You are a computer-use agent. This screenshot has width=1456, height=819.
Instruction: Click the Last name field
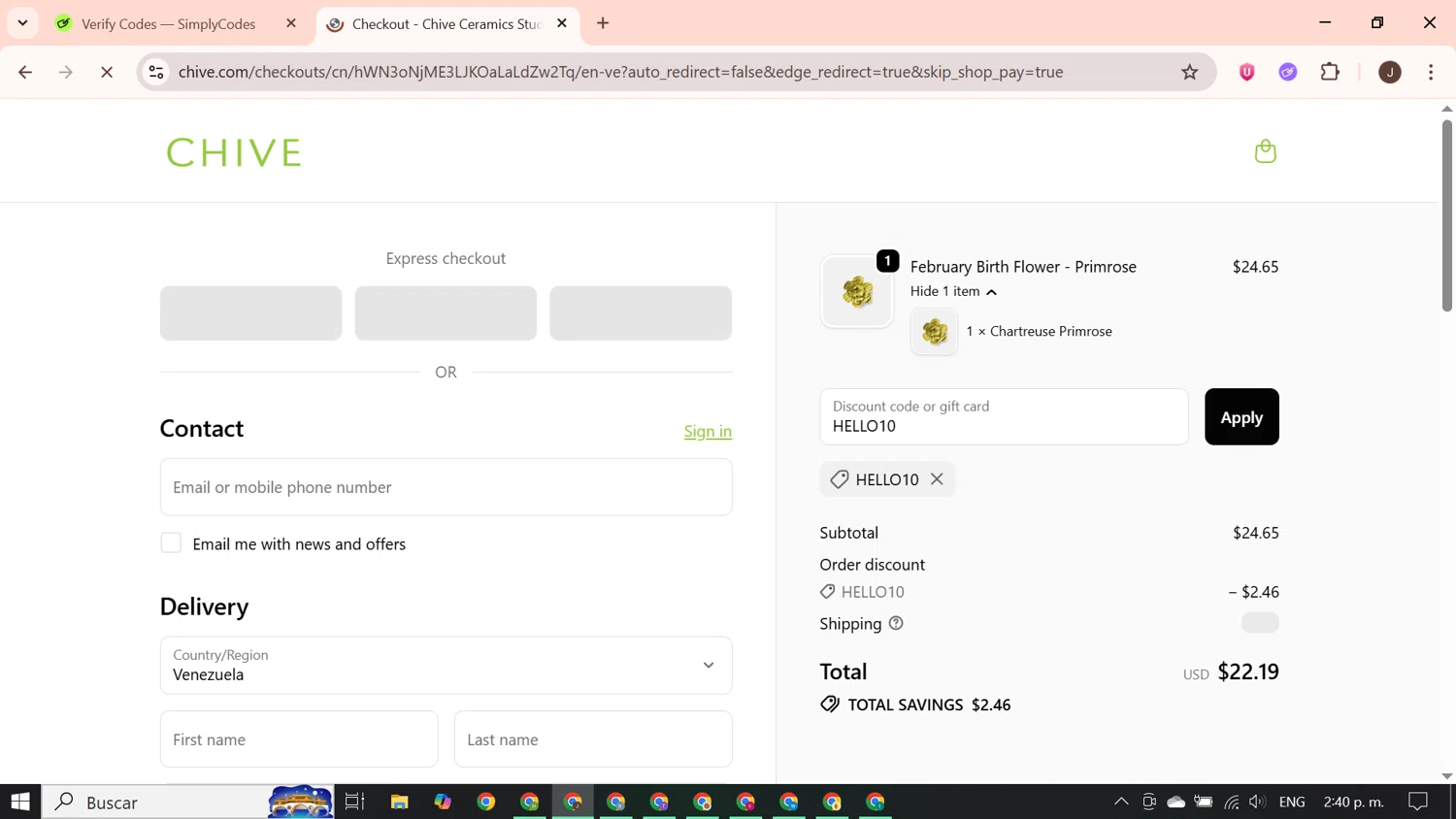(593, 739)
